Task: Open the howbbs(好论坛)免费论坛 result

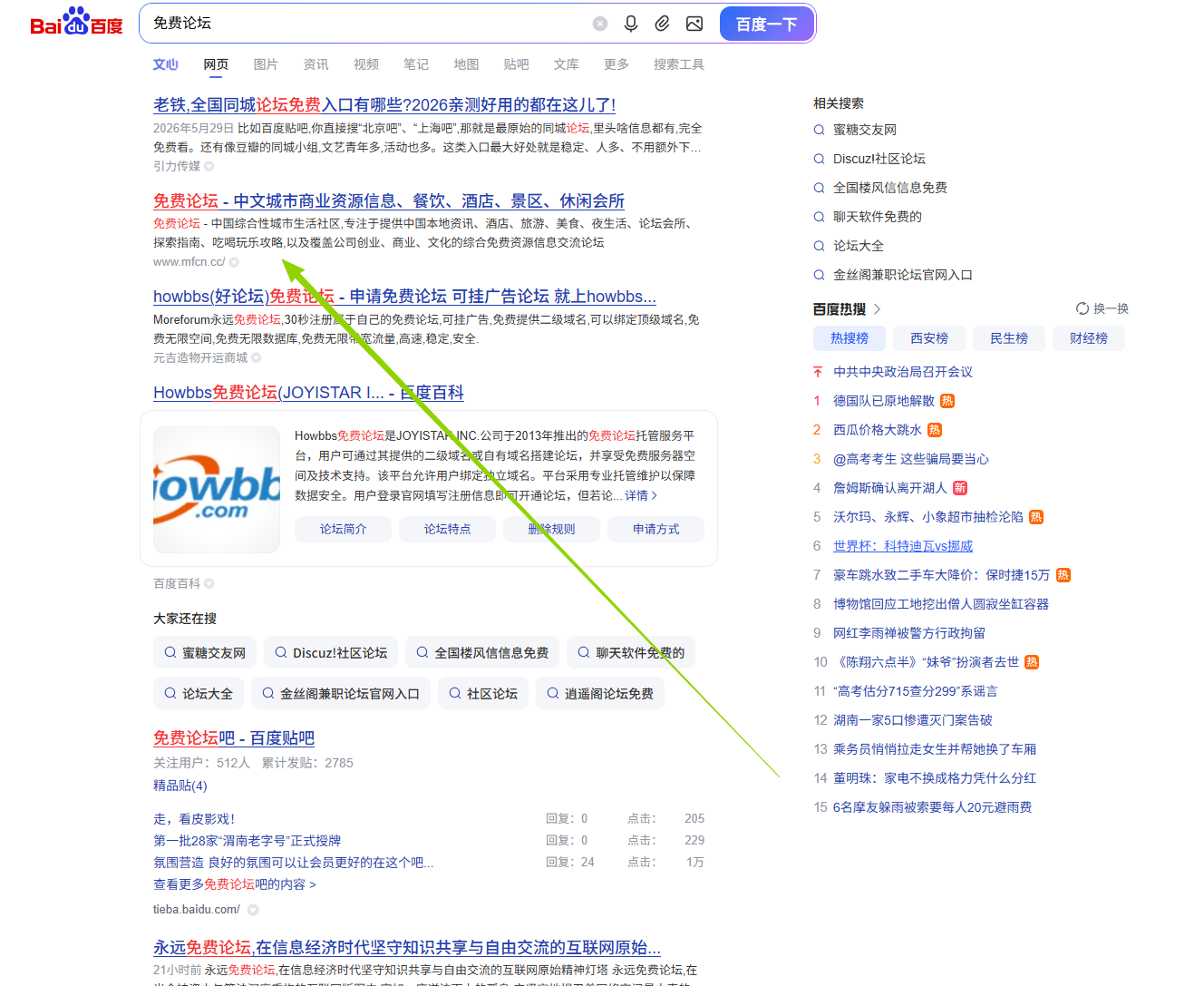Action: pyautogui.click(x=404, y=297)
